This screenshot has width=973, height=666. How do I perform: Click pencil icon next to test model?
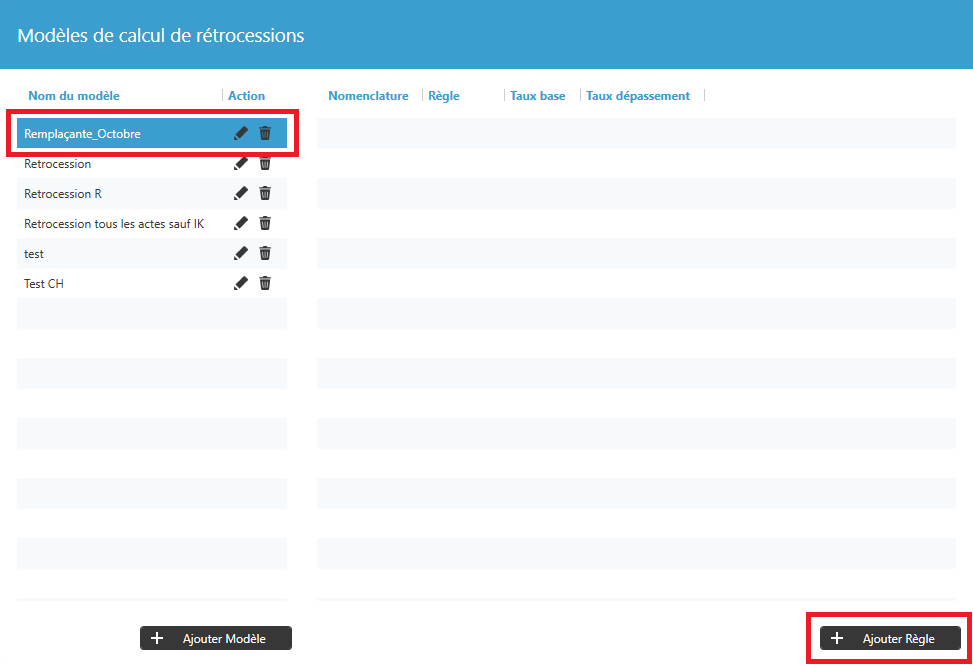click(x=240, y=253)
